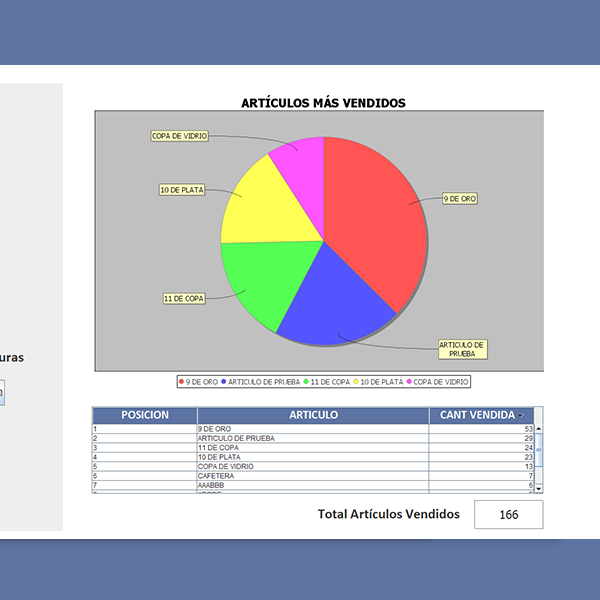Click the partially visible button at left edge

2,393
